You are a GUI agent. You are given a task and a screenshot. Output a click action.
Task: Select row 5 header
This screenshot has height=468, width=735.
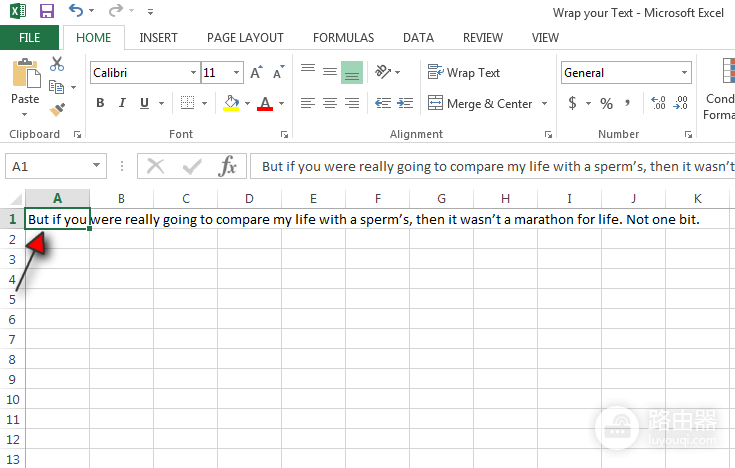12,299
